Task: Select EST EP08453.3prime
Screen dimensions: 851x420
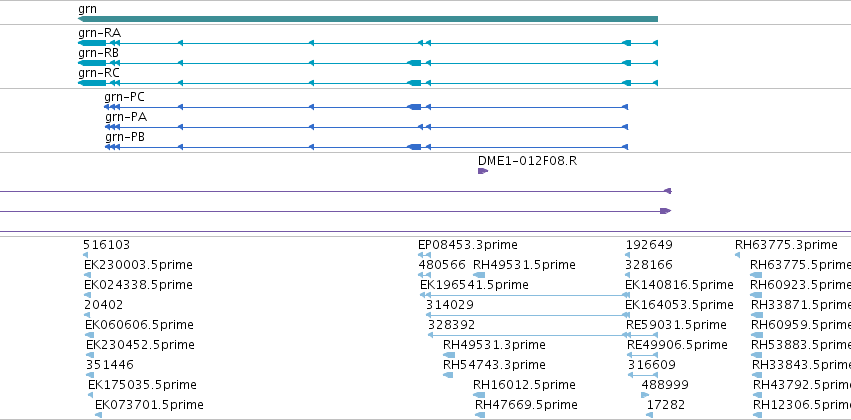Action: pos(468,245)
